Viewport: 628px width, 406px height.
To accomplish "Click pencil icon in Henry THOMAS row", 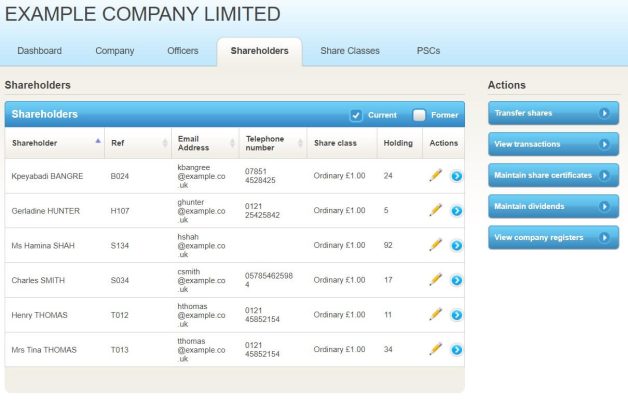I will (435, 314).
